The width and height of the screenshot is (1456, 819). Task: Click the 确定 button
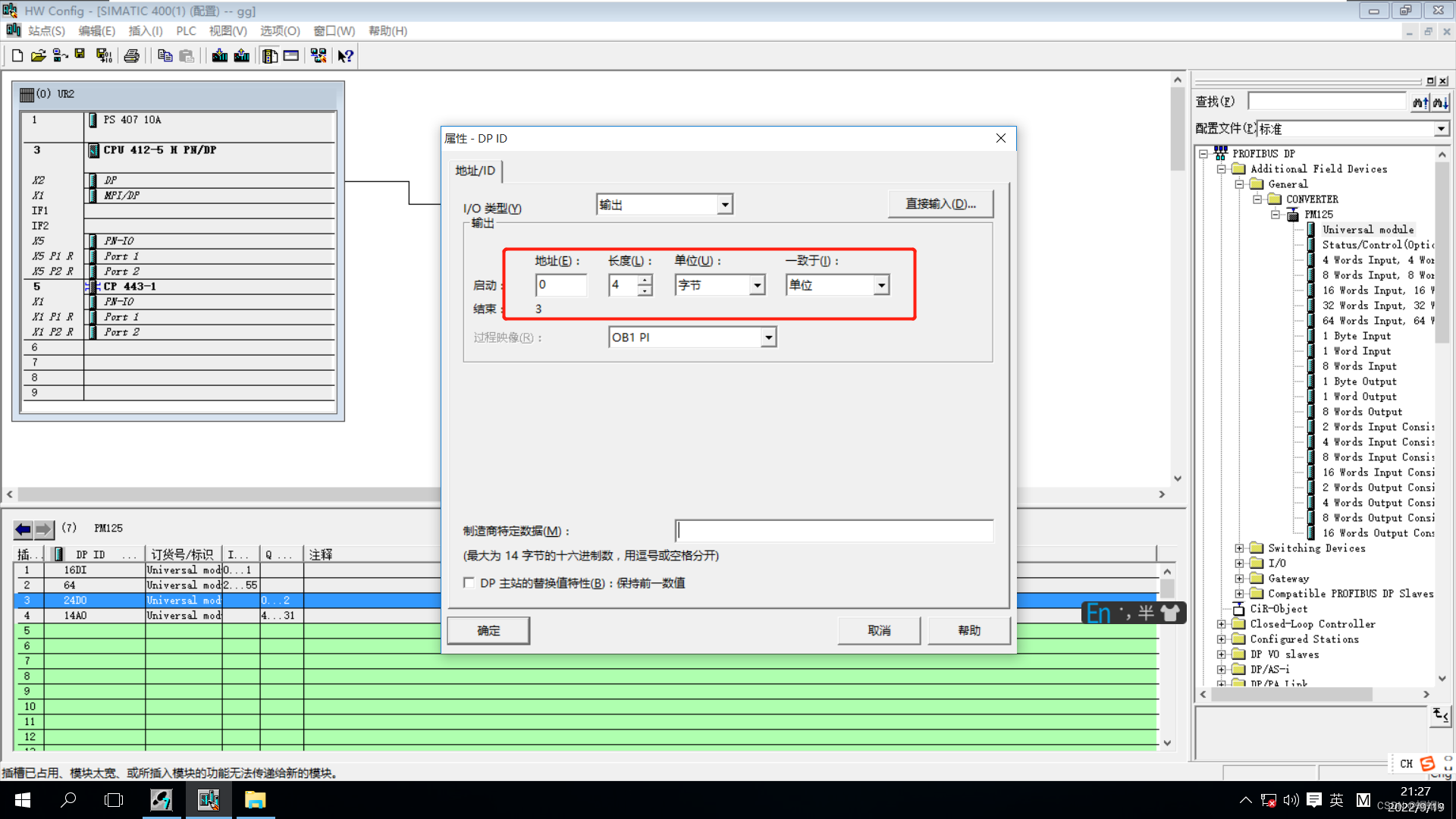click(x=488, y=631)
